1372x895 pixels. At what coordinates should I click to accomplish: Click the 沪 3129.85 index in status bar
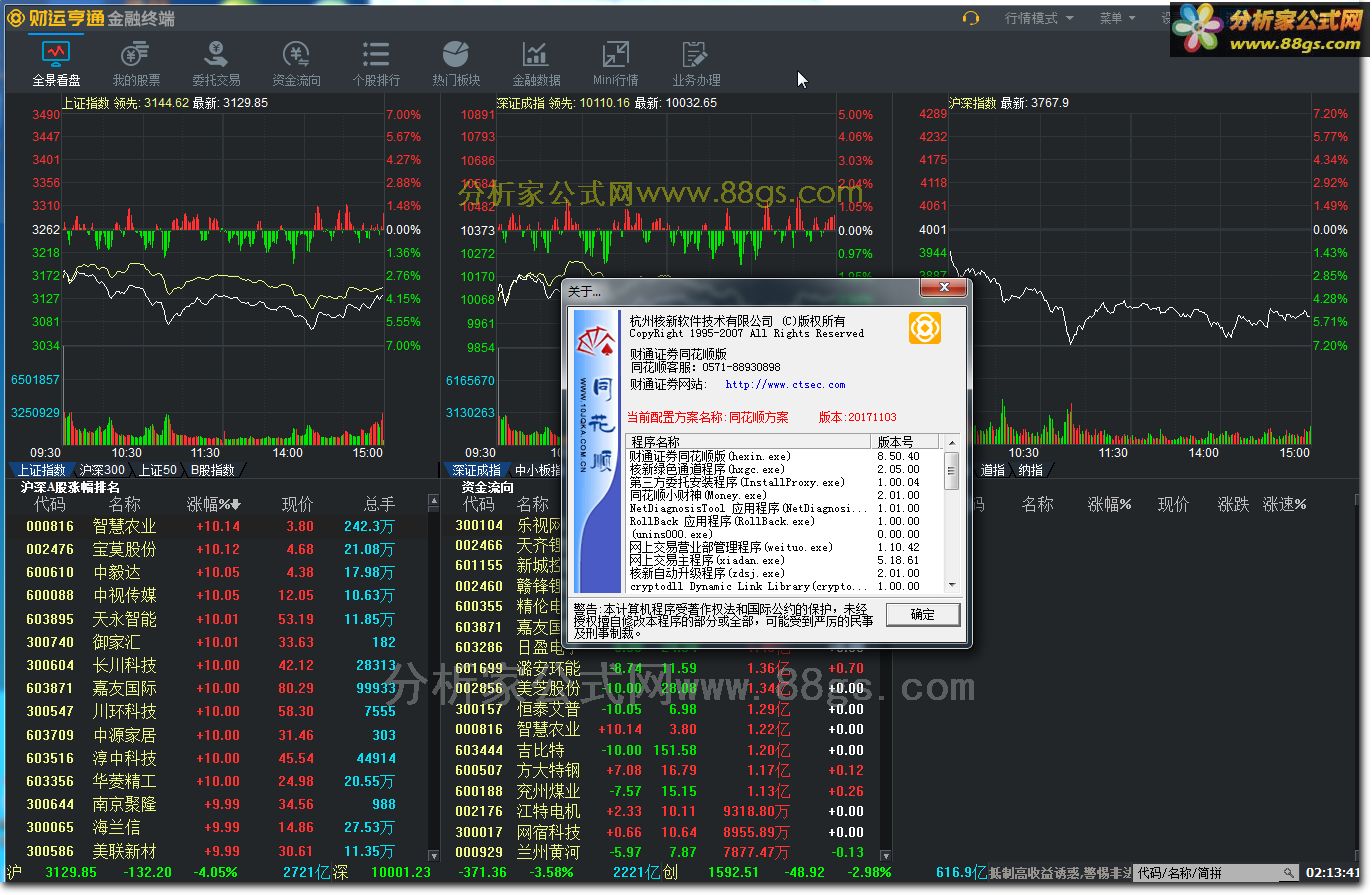[x=53, y=872]
